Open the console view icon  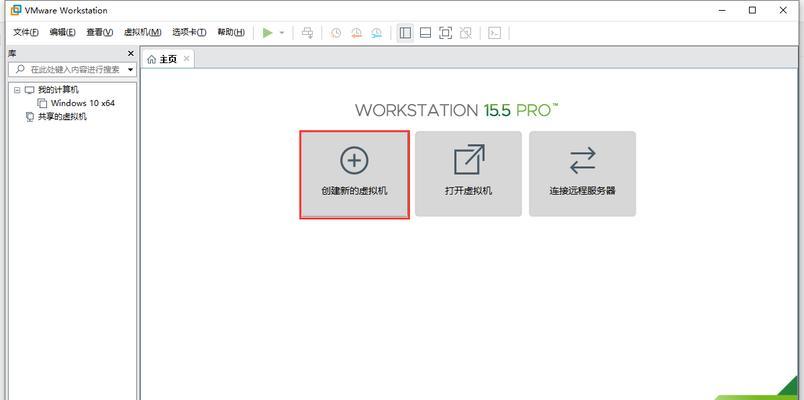[494, 33]
